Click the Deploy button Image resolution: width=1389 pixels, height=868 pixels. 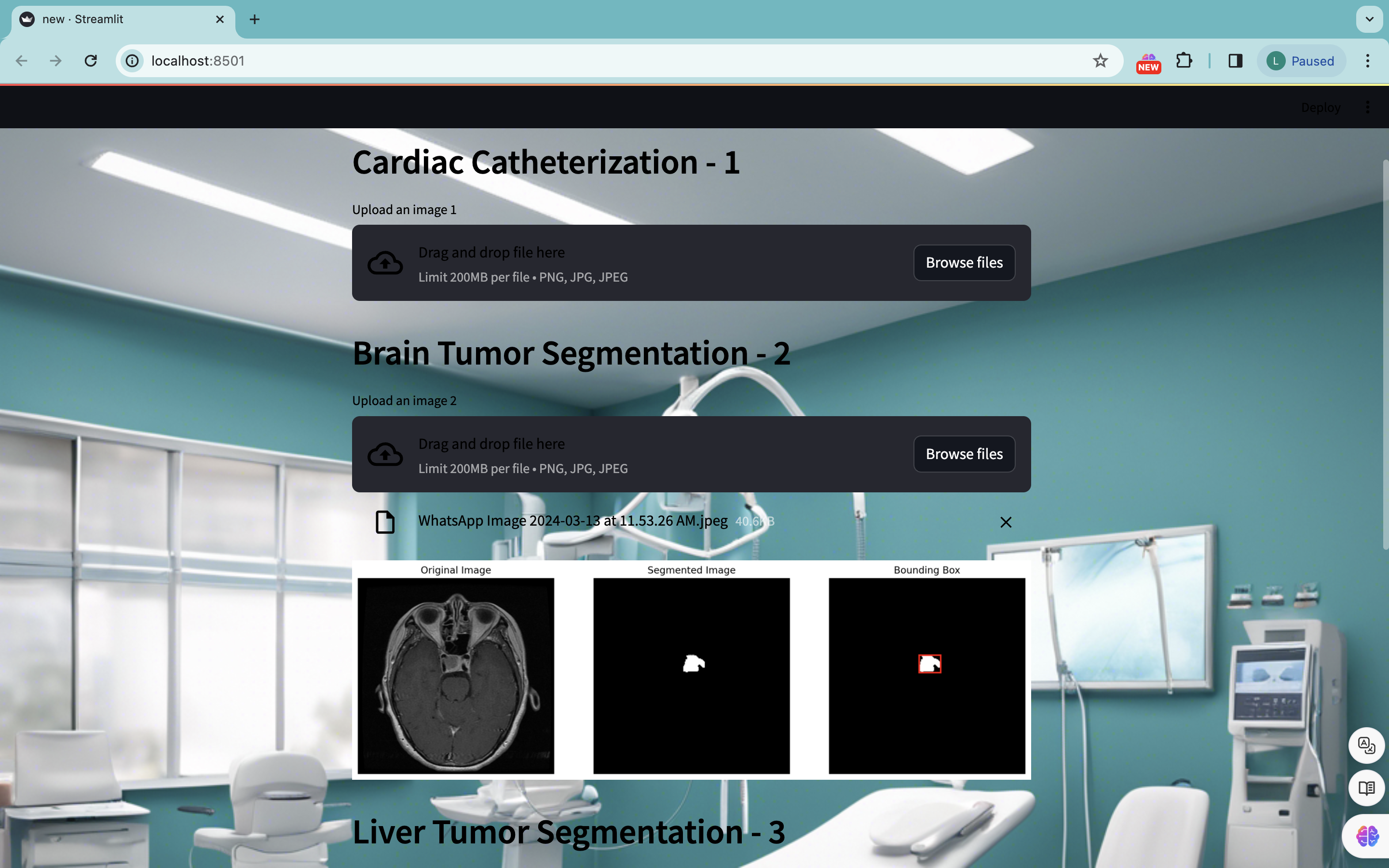(x=1320, y=108)
